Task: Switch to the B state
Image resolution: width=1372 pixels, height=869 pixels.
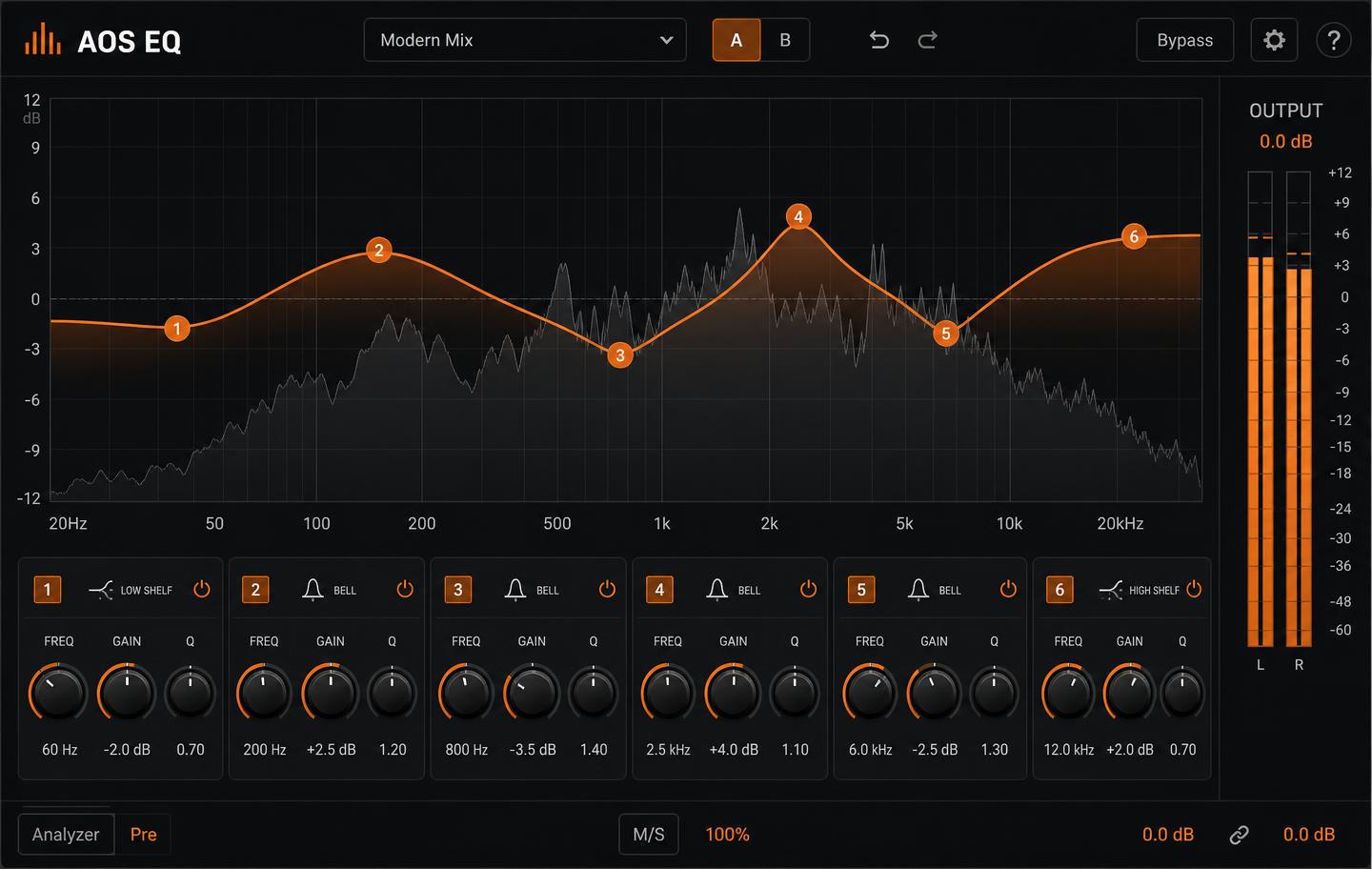Action: click(x=785, y=40)
